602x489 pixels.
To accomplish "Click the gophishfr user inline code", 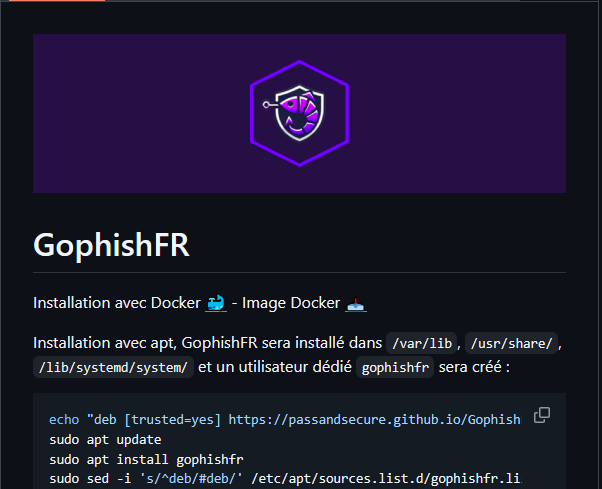I will [395, 367].
